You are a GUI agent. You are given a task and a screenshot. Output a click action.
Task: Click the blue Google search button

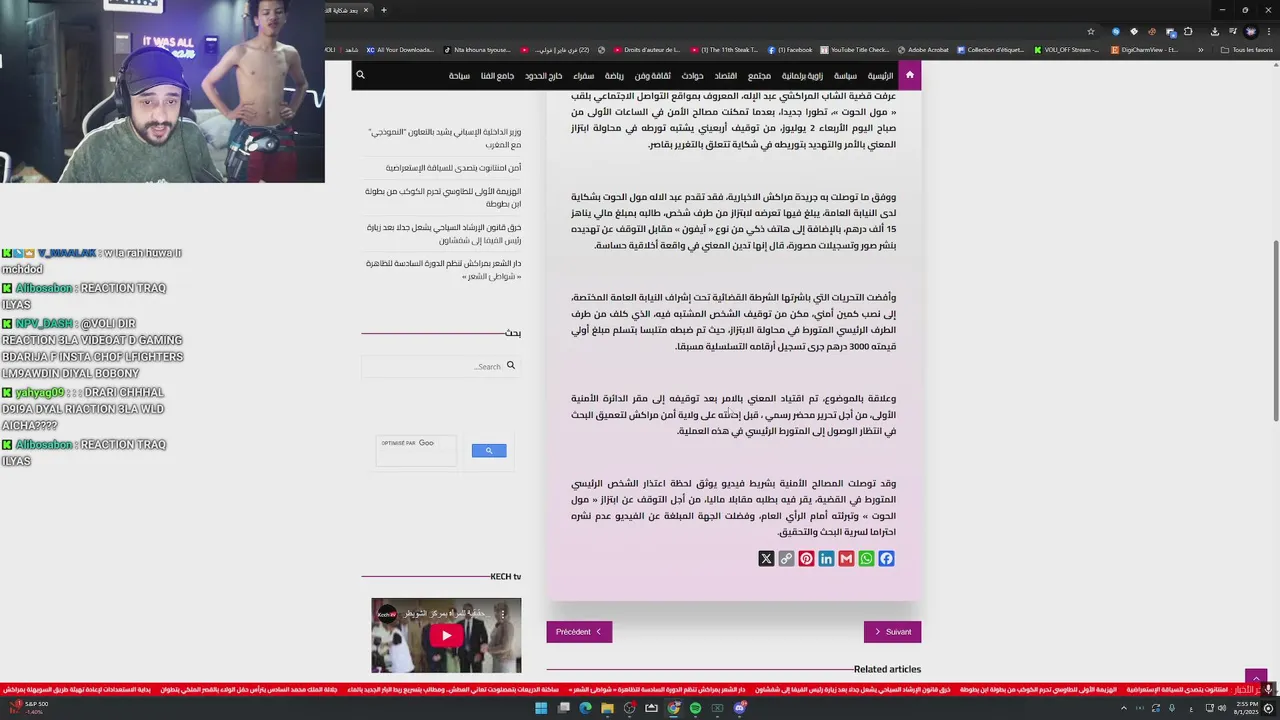click(x=489, y=451)
